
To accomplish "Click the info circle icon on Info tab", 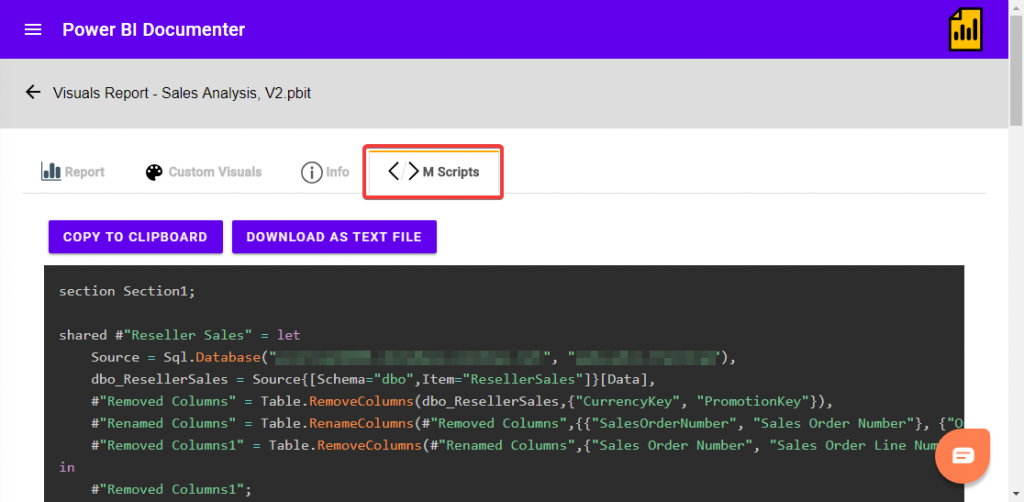I will [312, 172].
